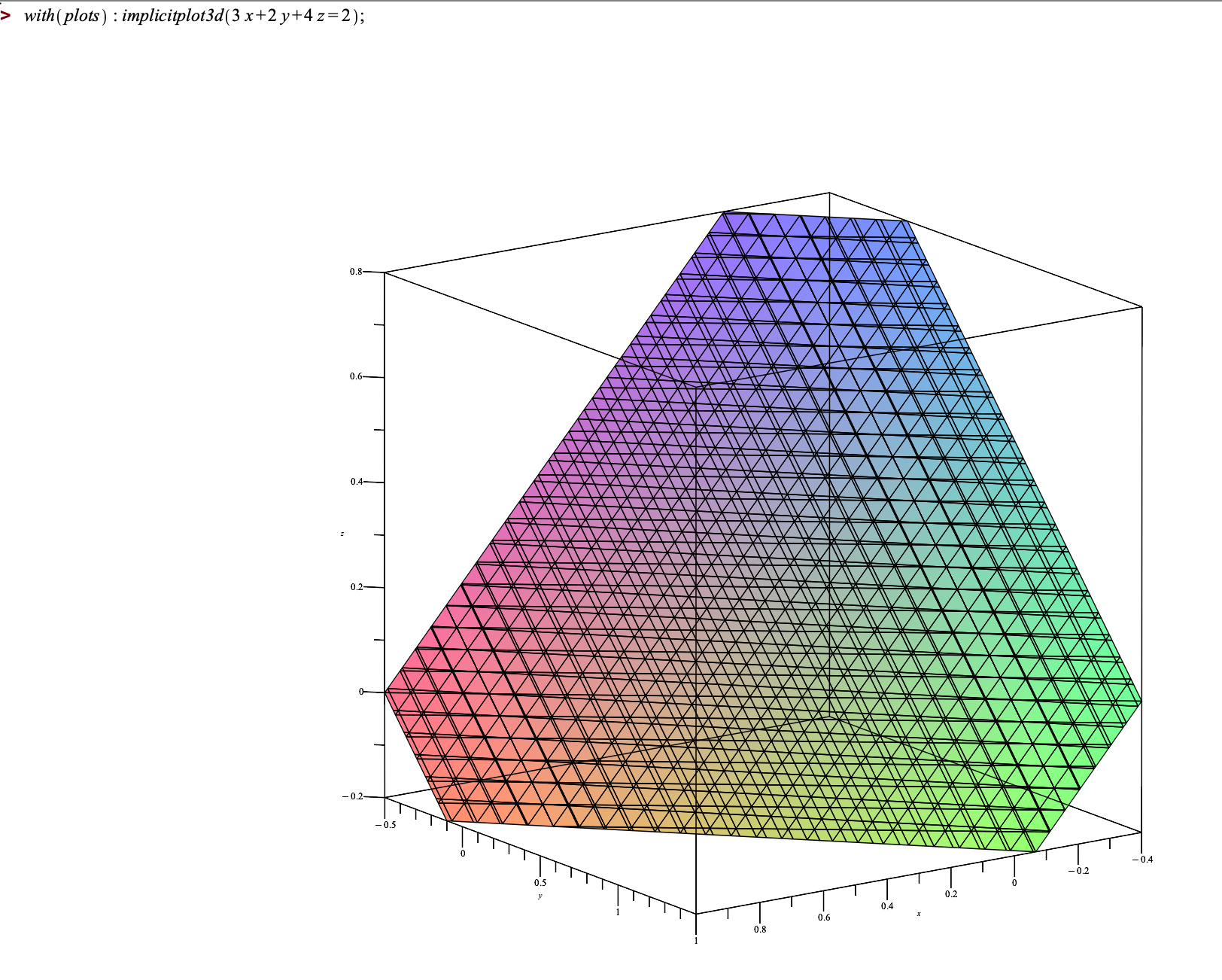Click the implicitplot3d command input line

[194, 16]
